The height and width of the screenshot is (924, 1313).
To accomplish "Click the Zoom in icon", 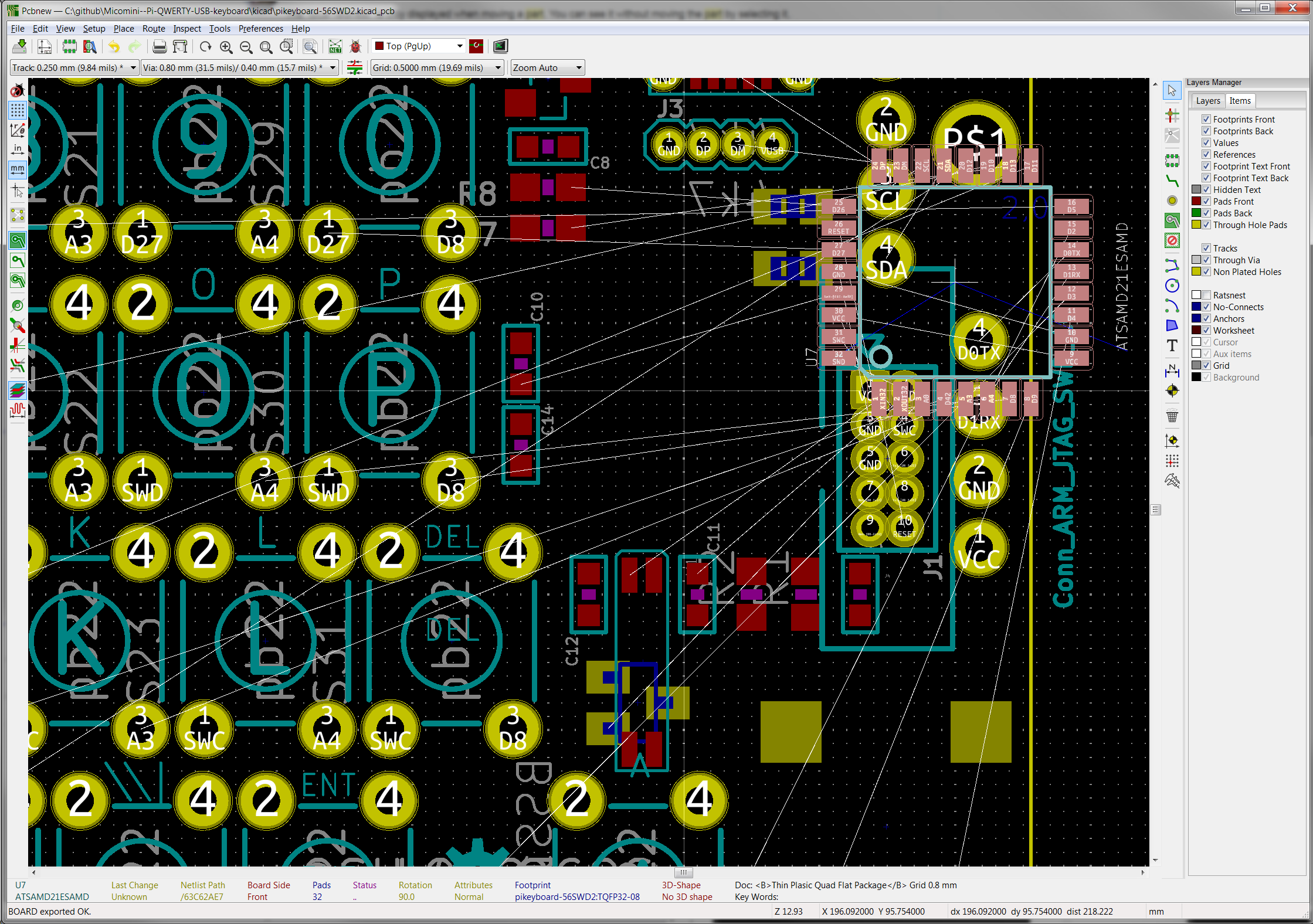I will (x=226, y=46).
